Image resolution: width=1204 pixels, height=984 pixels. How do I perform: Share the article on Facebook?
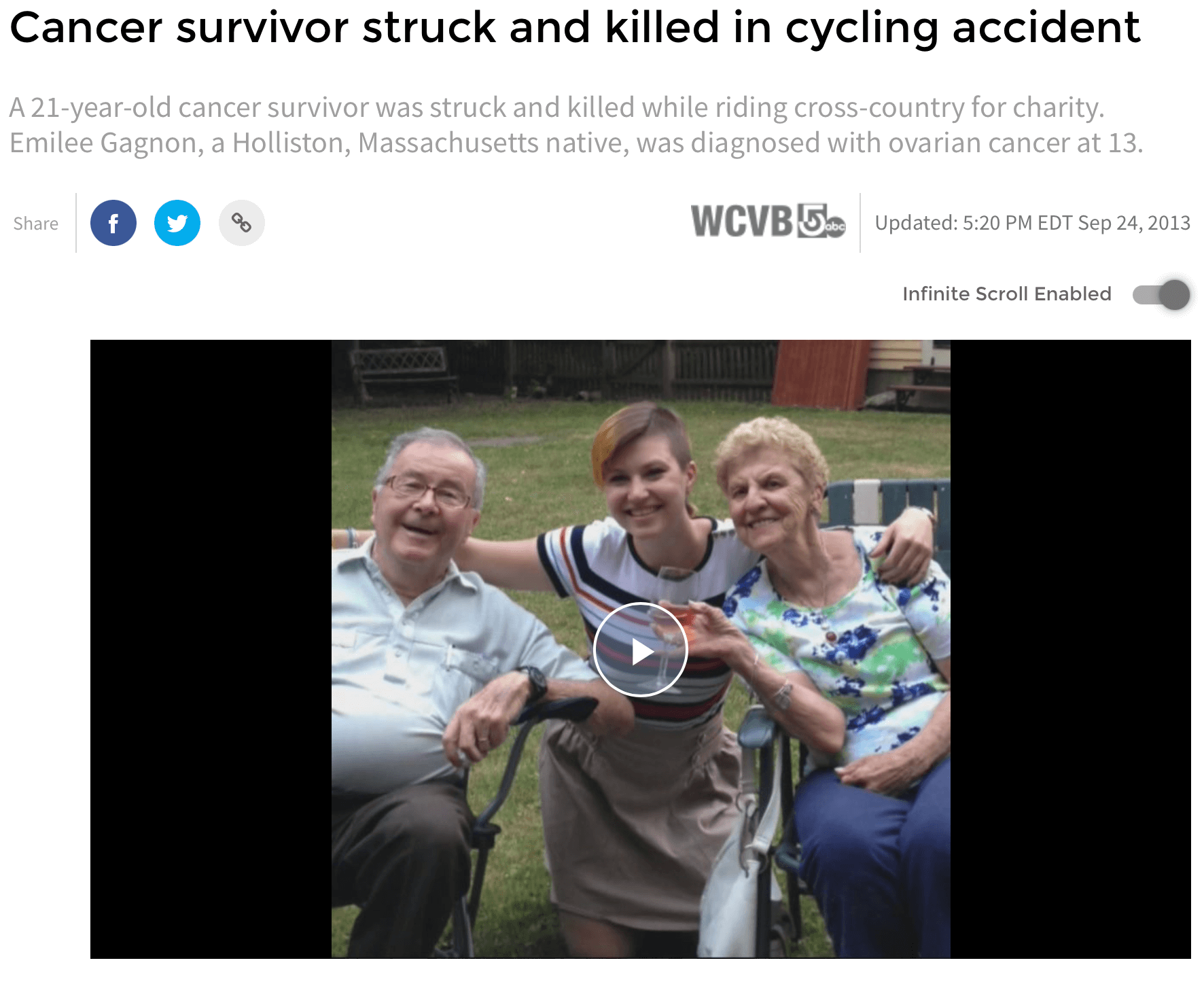113,223
